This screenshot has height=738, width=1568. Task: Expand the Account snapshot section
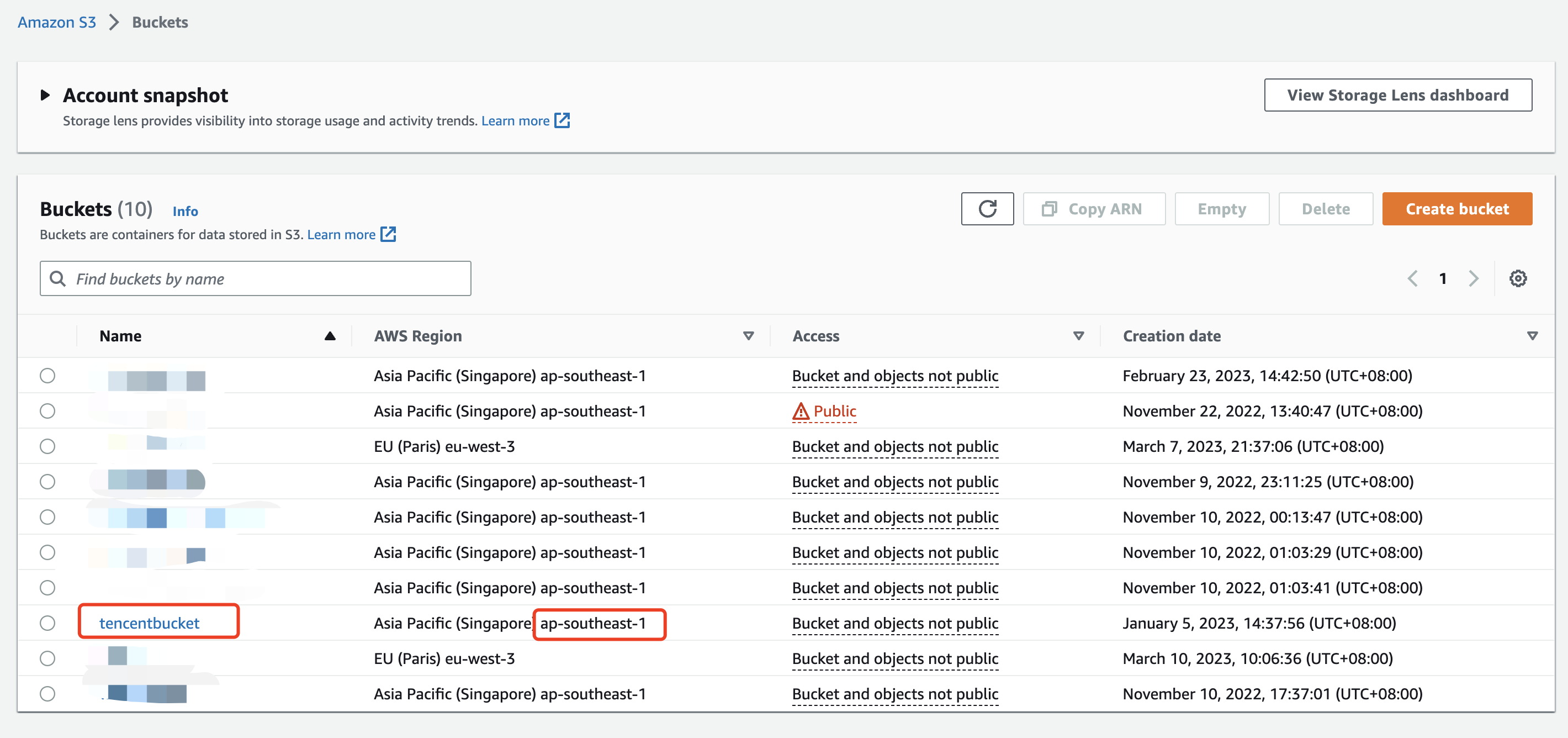click(45, 95)
